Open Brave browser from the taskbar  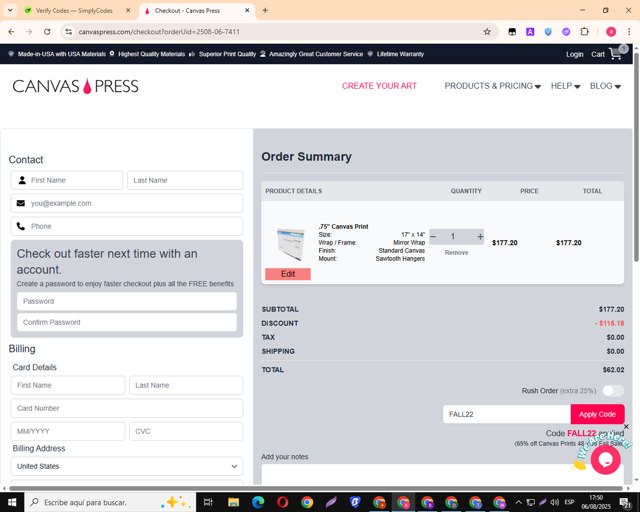(355, 502)
